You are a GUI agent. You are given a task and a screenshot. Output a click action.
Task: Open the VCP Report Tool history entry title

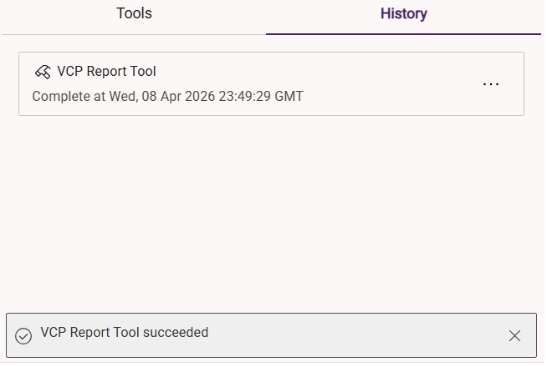(x=107, y=71)
